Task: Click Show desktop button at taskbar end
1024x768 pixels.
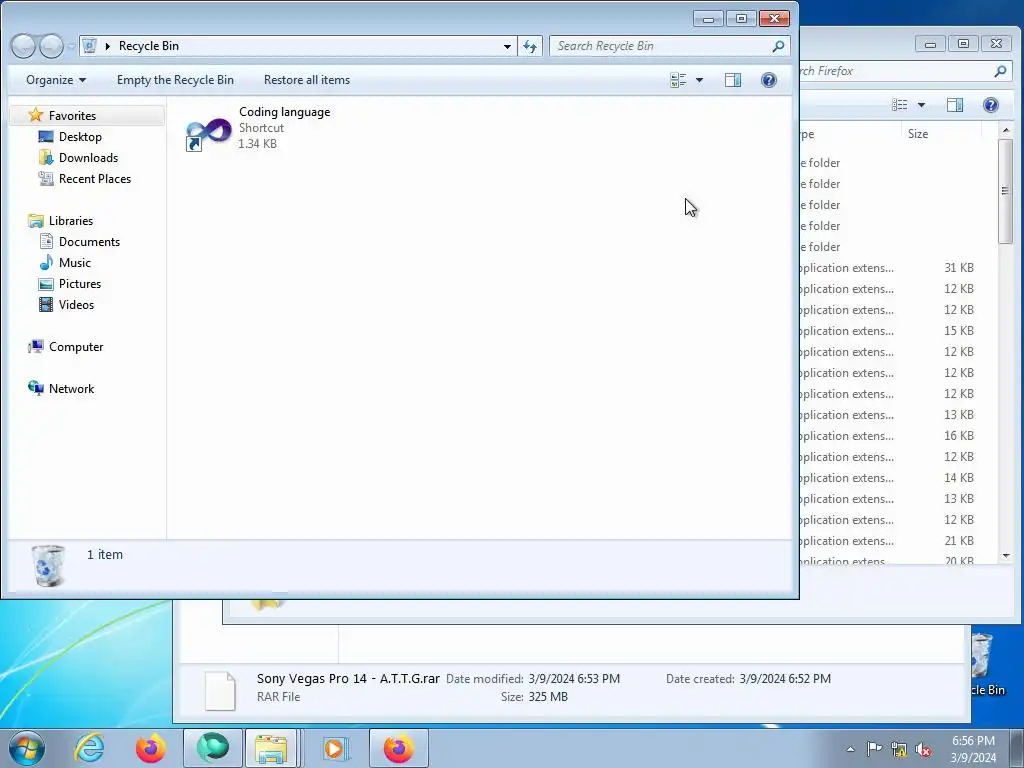Action: (1016, 748)
